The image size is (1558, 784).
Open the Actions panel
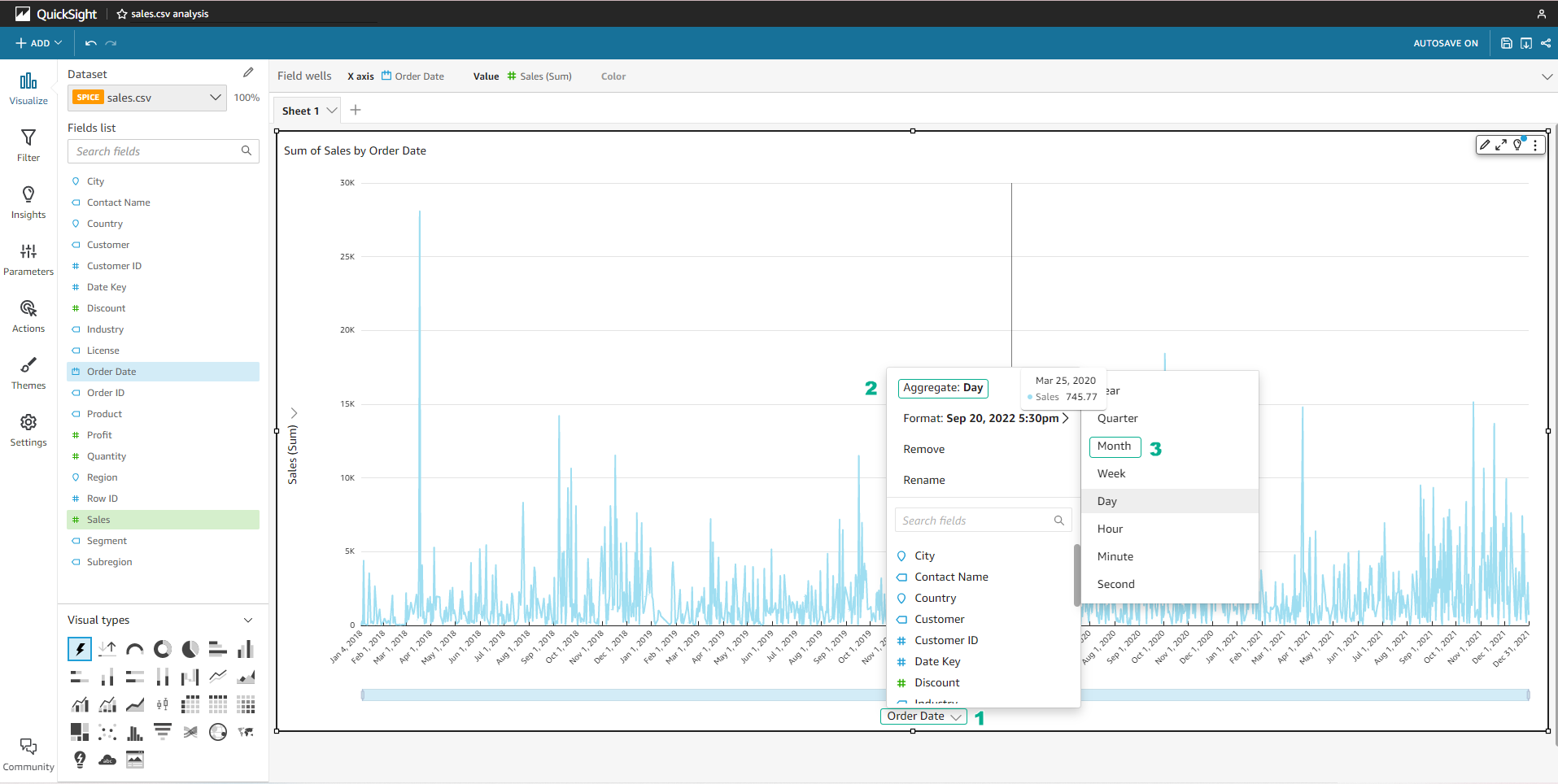pyautogui.click(x=28, y=316)
